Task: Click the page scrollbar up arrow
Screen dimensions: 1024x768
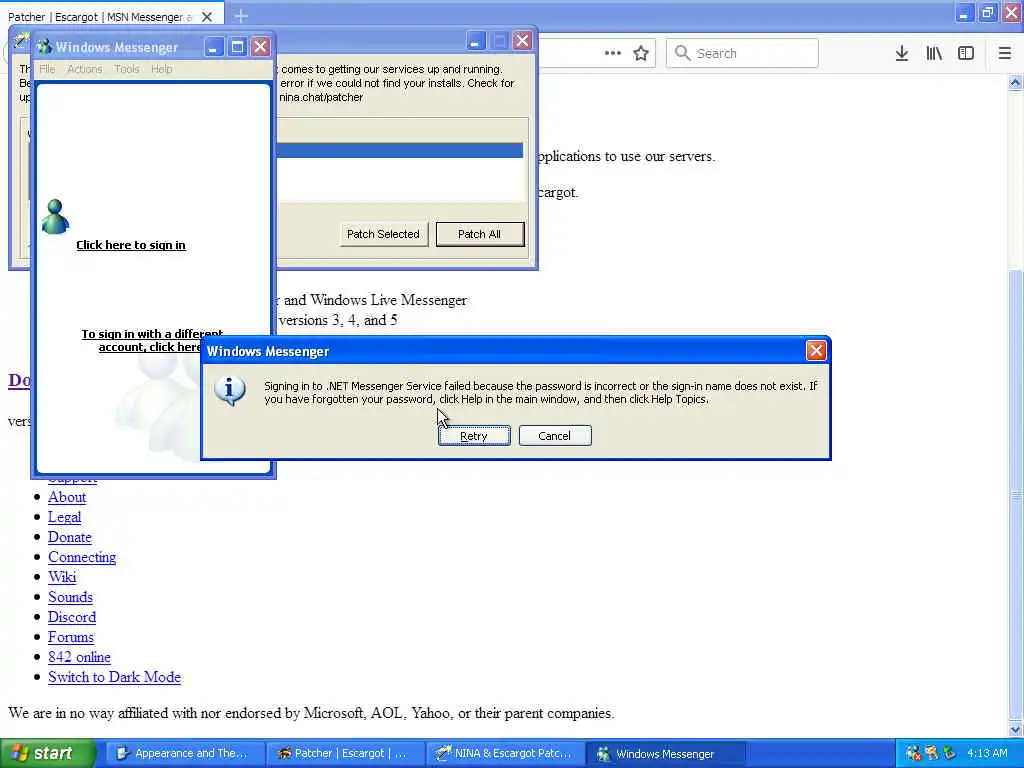Action: (x=1015, y=83)
